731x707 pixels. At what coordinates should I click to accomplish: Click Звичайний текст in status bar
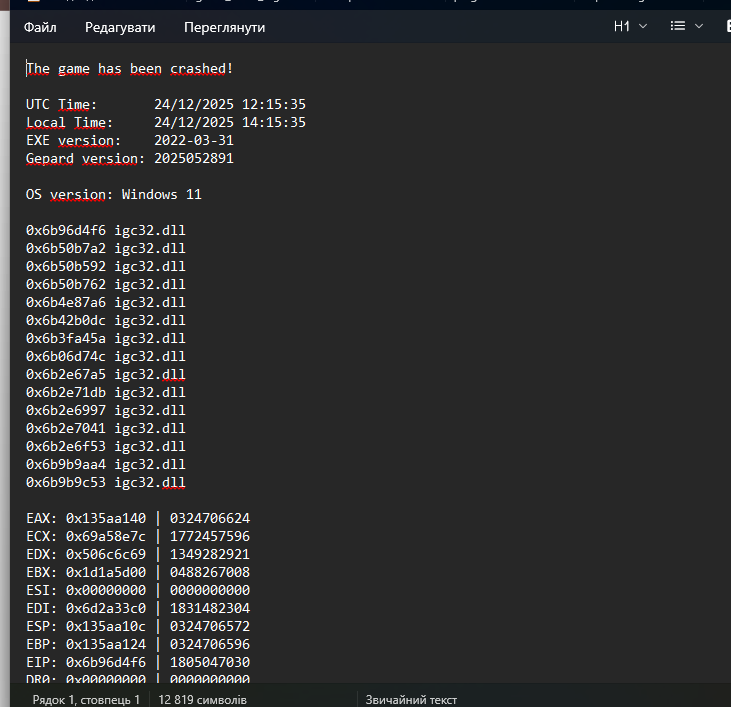pos(411,700)
